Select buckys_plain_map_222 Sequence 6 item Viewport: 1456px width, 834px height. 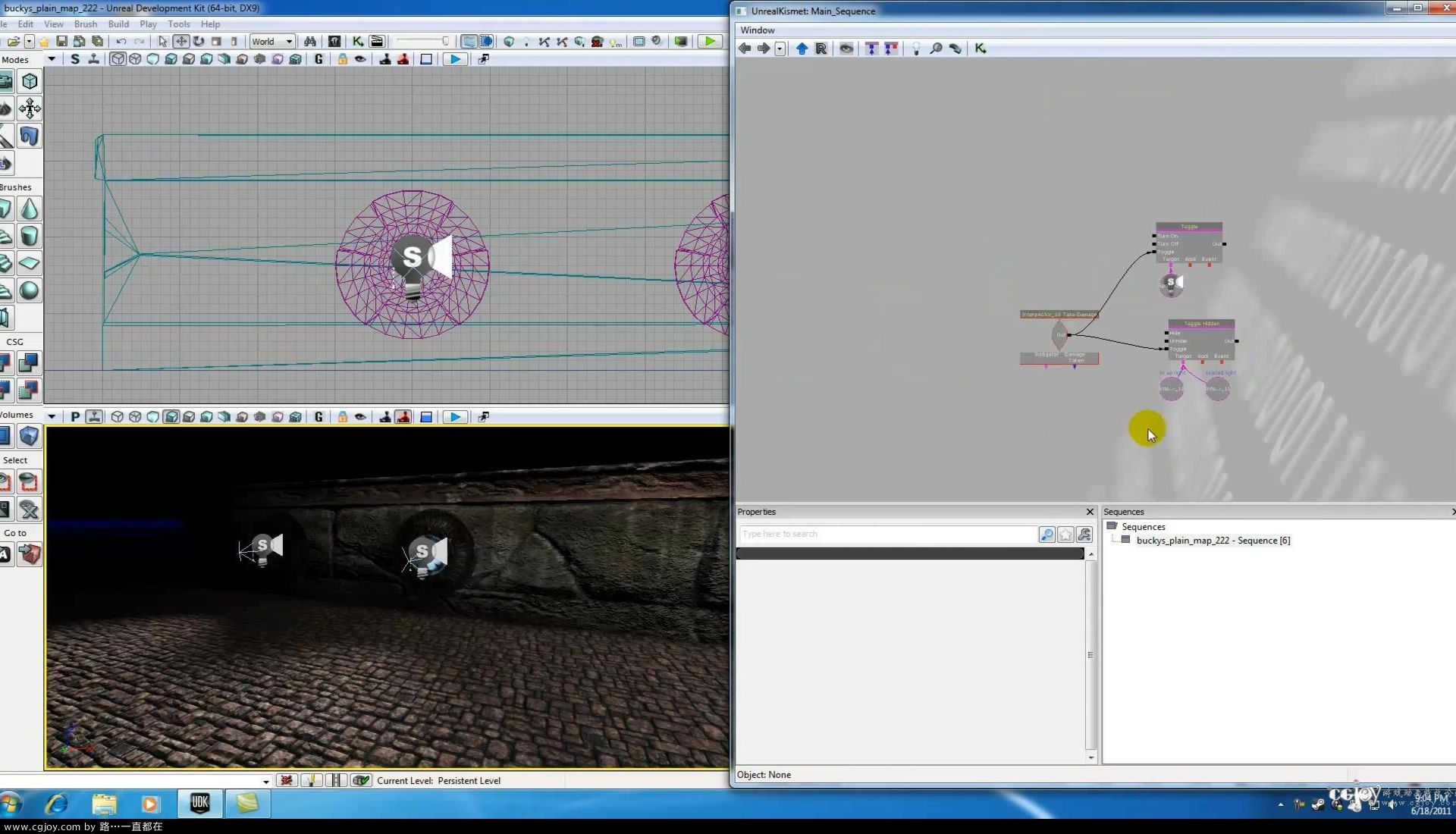1213,540
